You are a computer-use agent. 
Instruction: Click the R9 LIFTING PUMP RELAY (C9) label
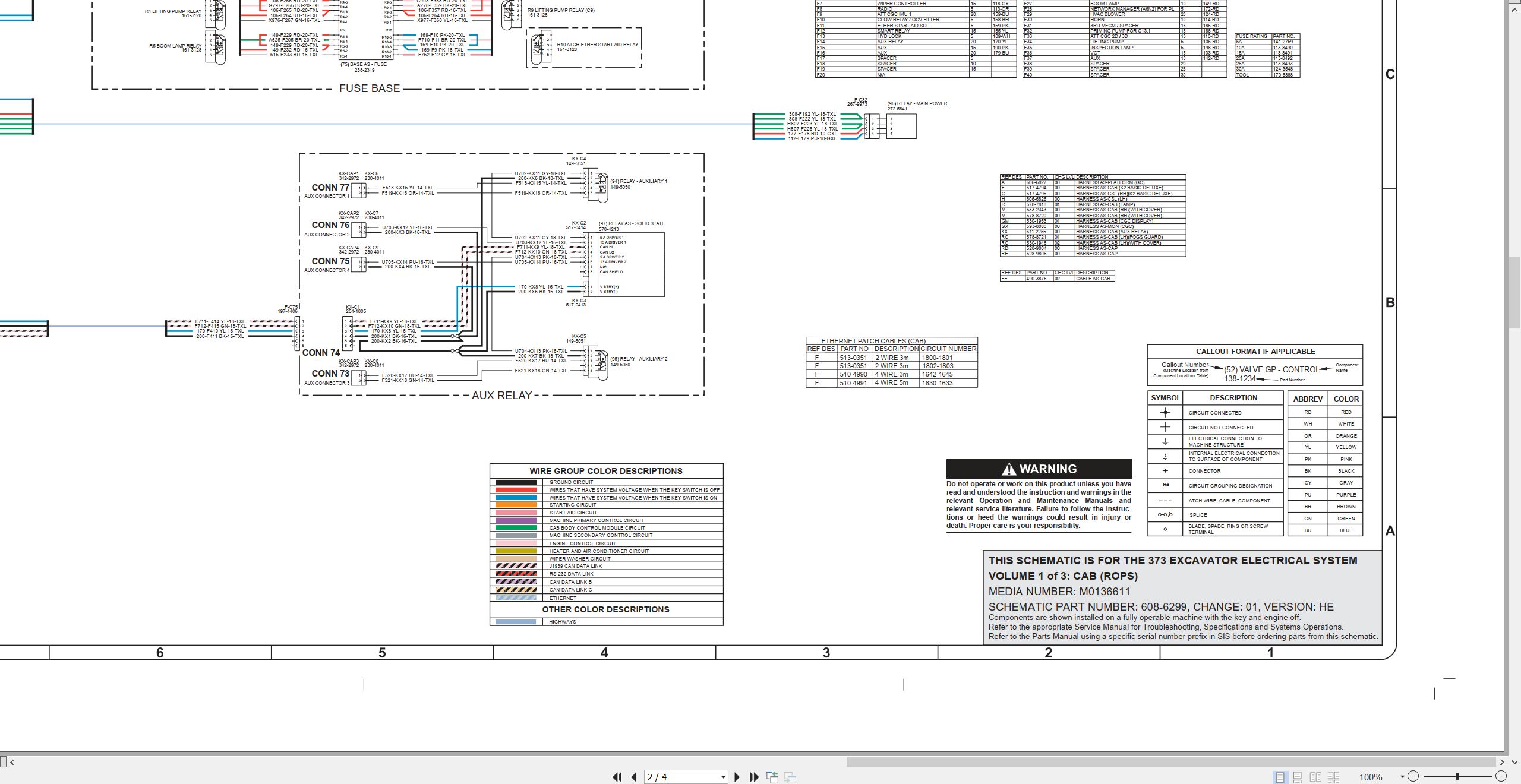click(561, 10)
